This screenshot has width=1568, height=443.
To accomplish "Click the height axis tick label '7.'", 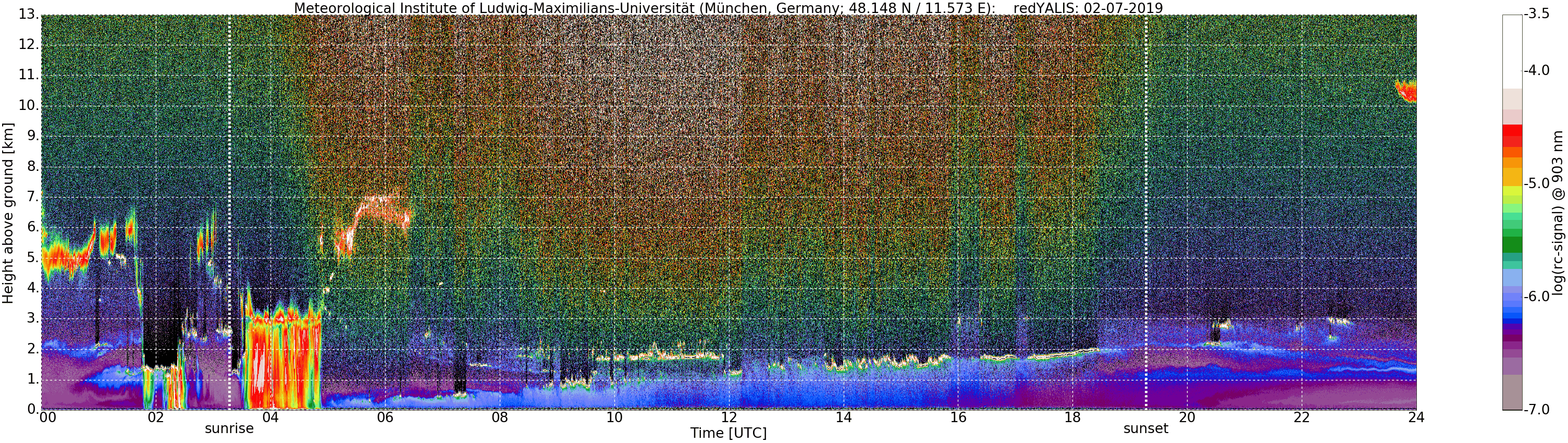I will point(32,196).
